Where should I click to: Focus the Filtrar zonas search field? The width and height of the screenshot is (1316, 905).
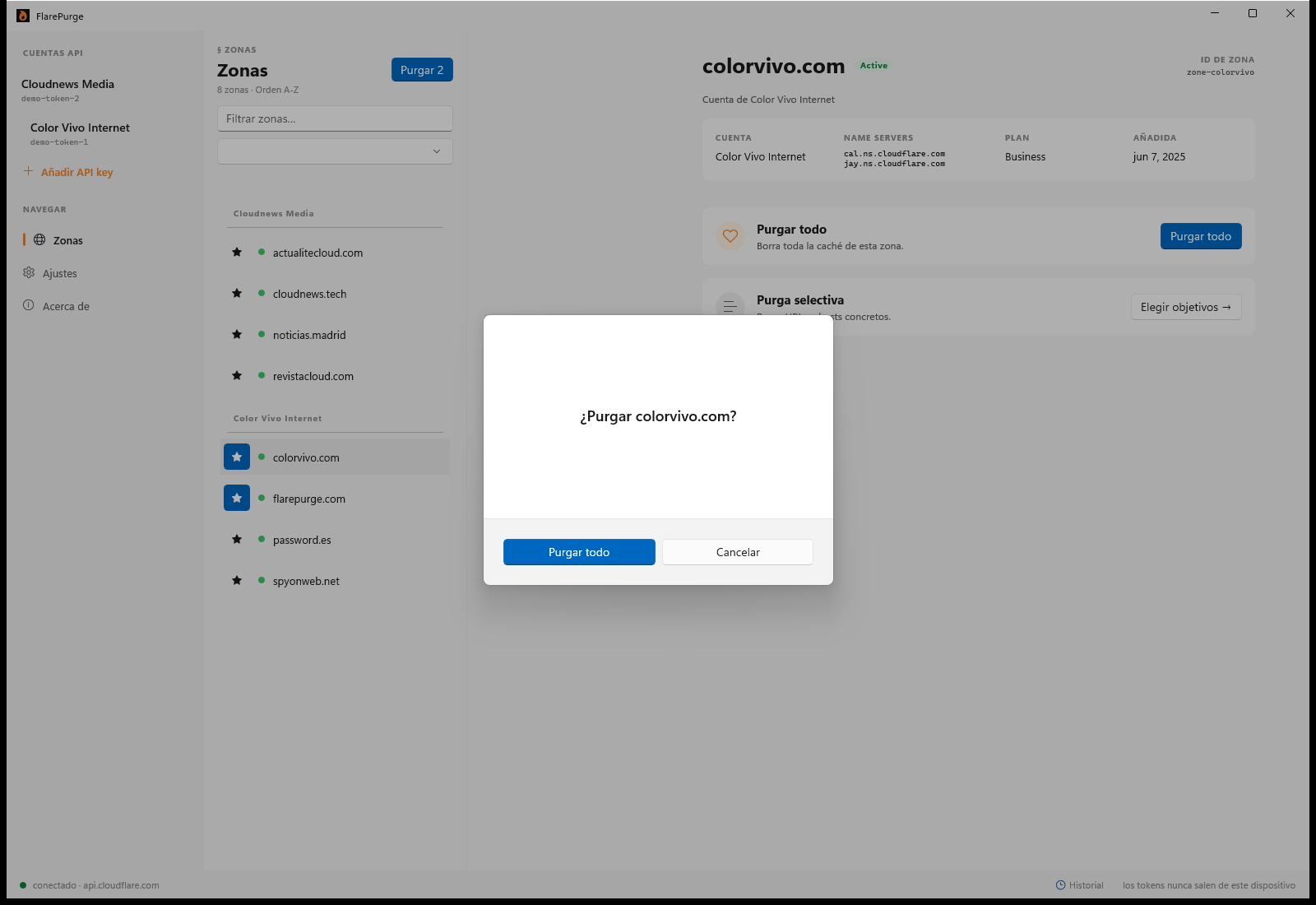(335, 118)
